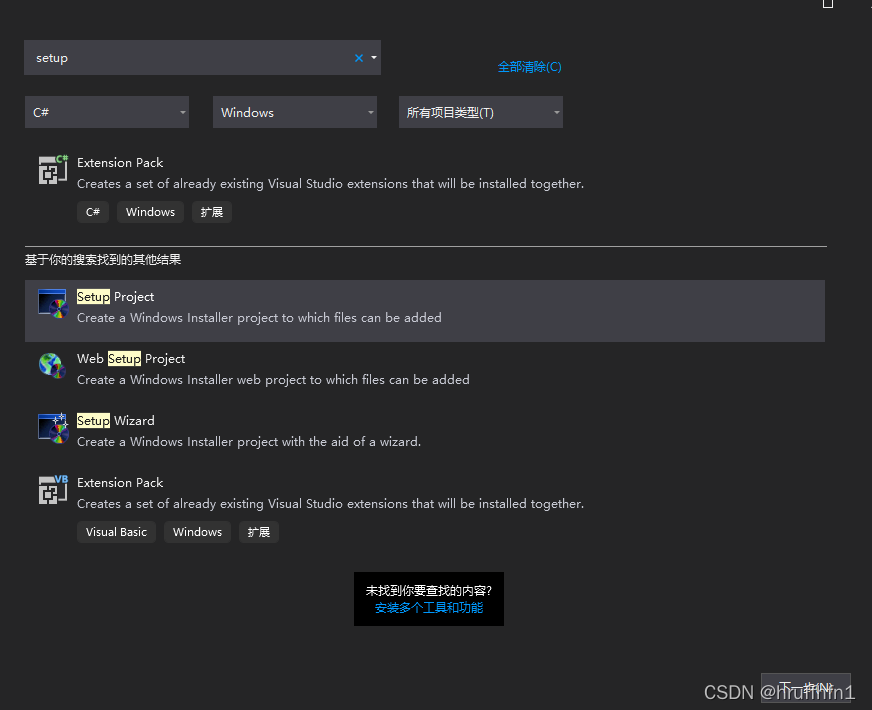Clear the setup search text with X
872x710 pixels.
coord(359,58)
